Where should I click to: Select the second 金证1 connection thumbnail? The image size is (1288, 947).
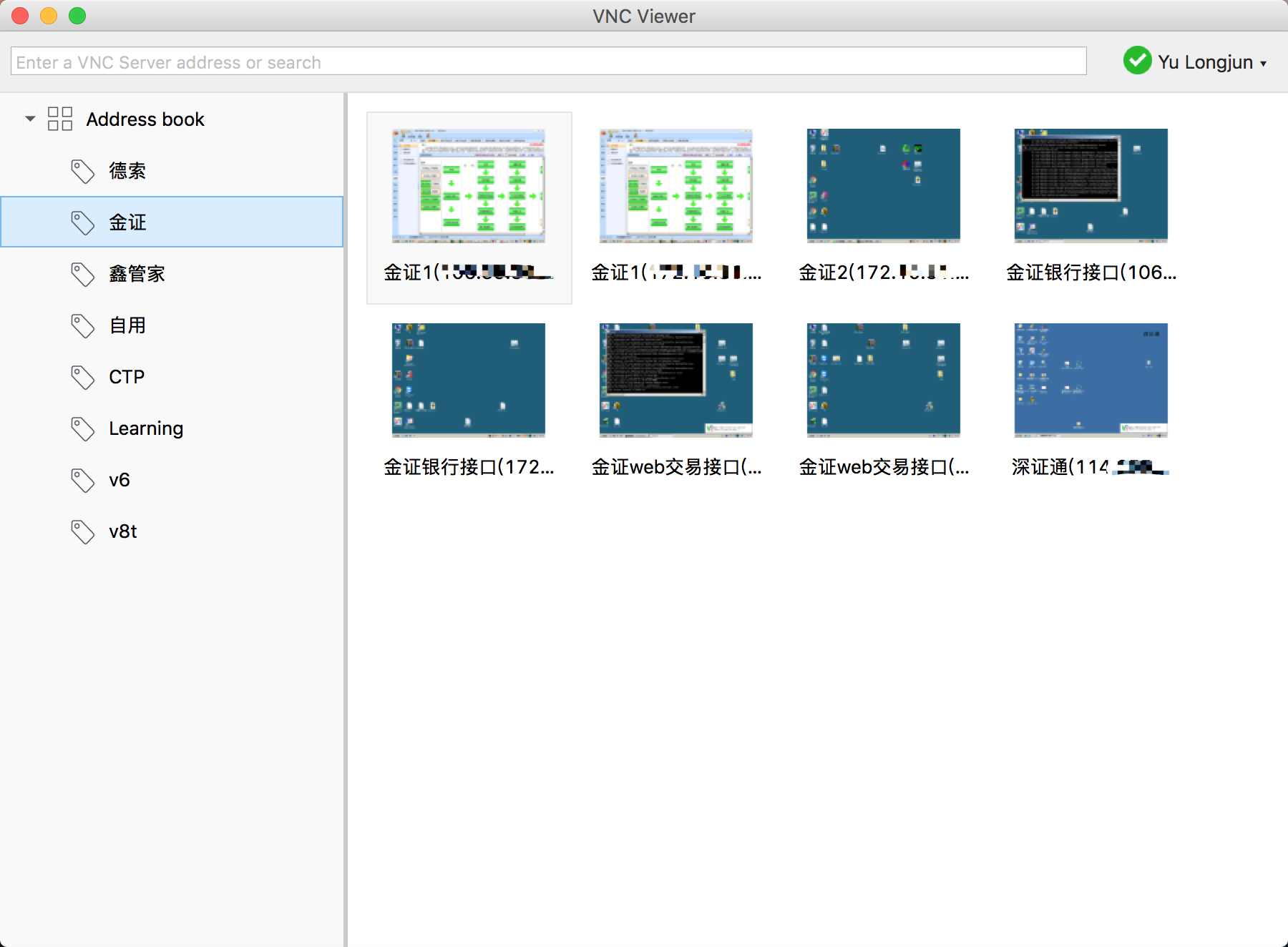676,186
